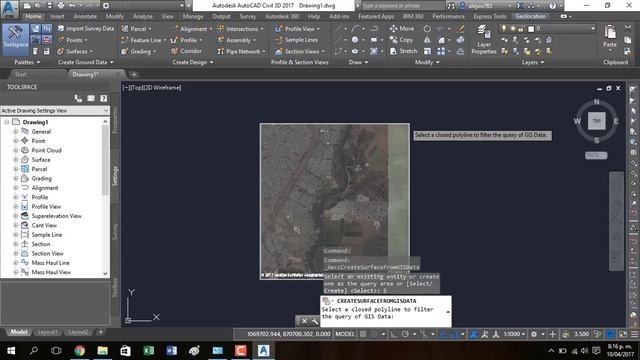Viewport: 640px width, 360px height.
Task: Expand the Surface tree node
Action: (16, 160)
